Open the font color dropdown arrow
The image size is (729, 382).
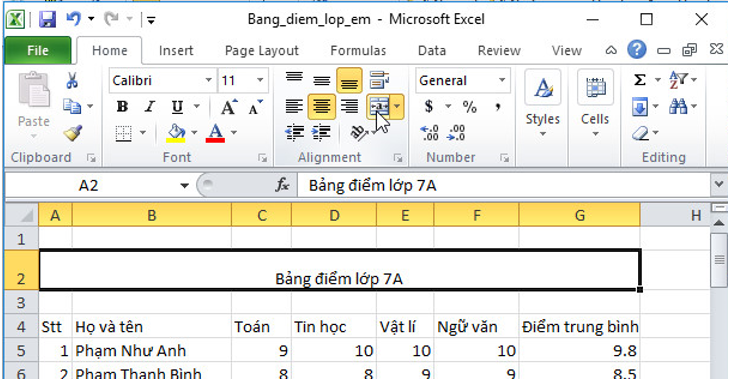click(x=234, y=133)
